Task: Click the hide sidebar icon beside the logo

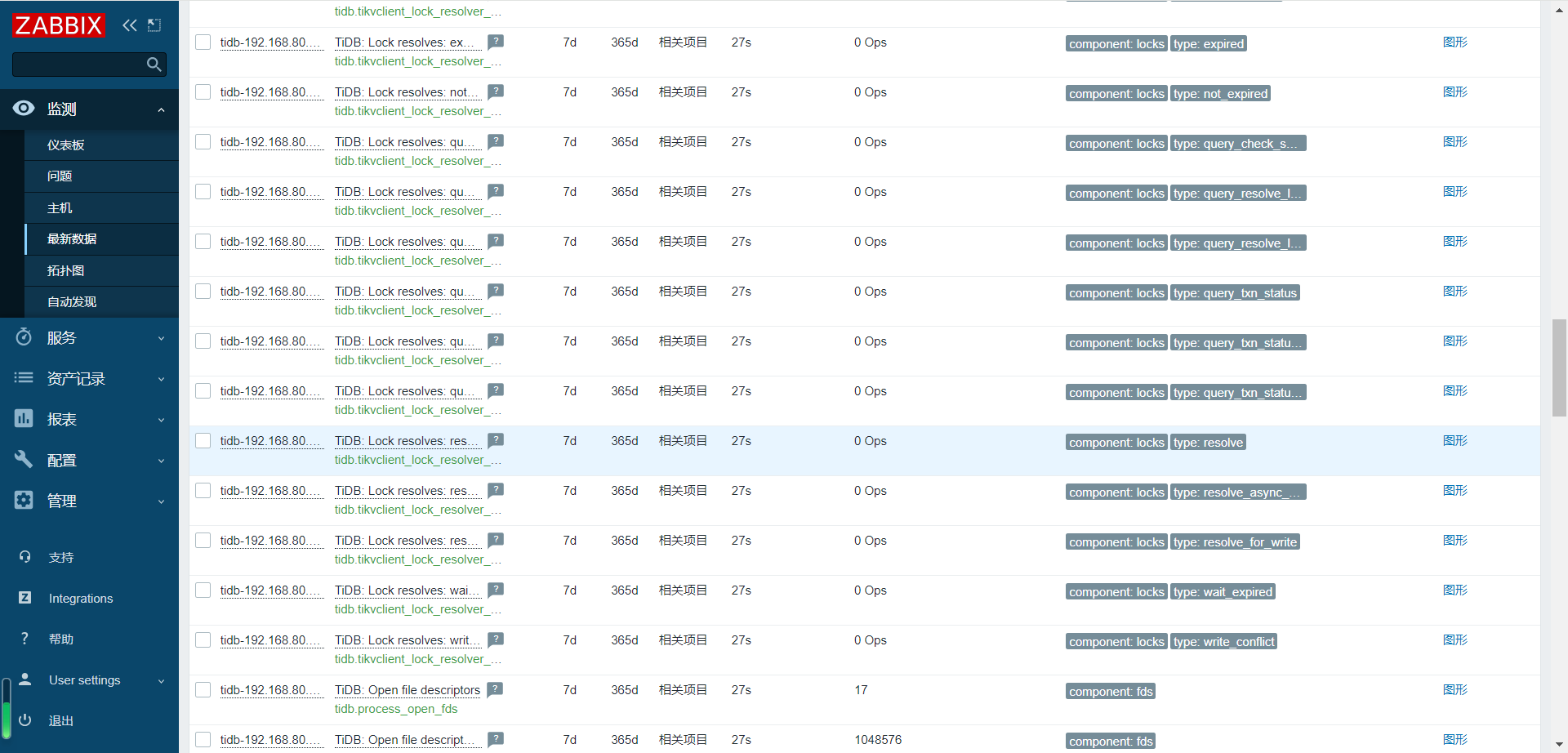Action: tap(154, 25)
